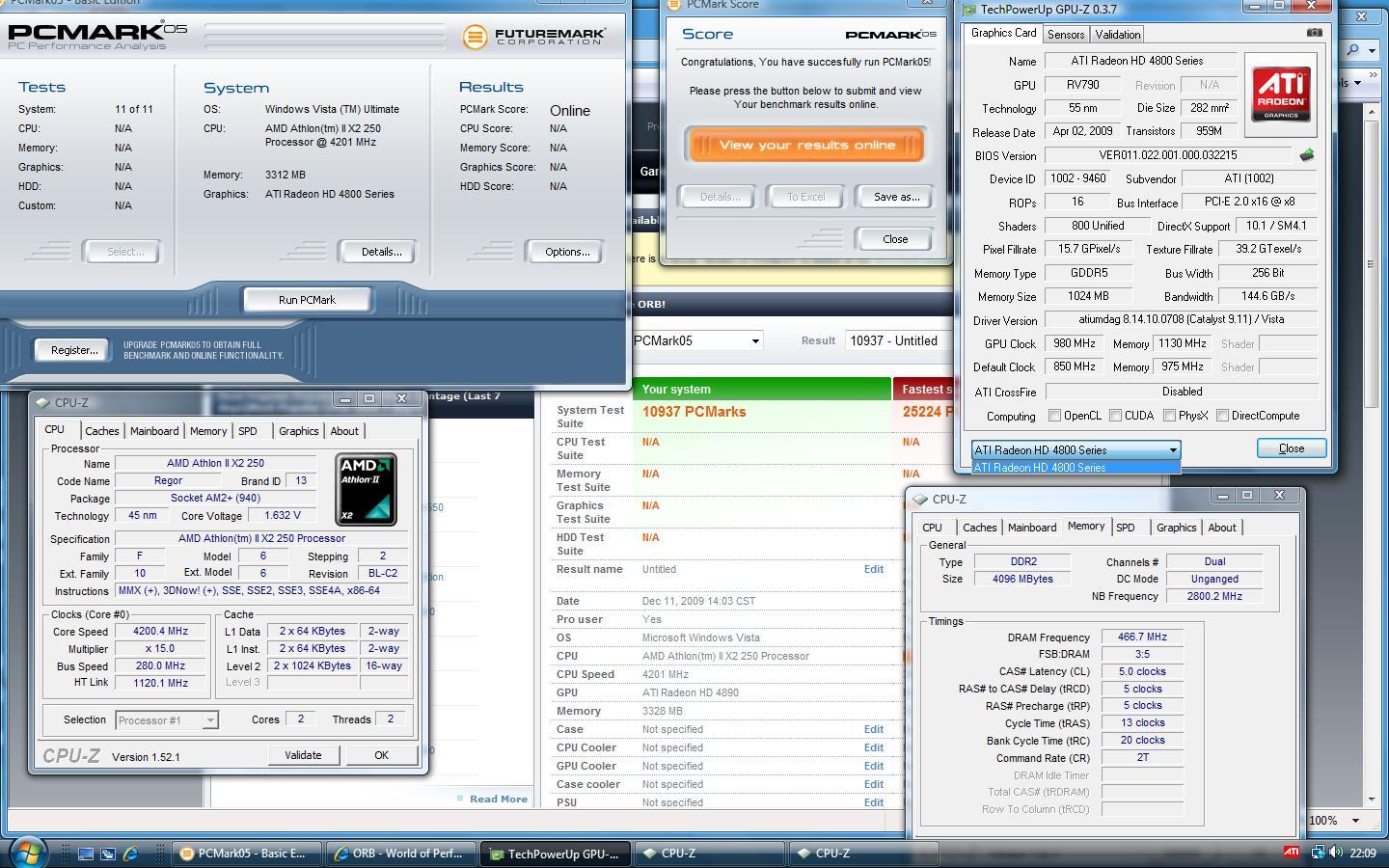This screenshot has width=1389, height=868.
Task: Click the Show Desktop quick launch icon
Action: [86, 854]
